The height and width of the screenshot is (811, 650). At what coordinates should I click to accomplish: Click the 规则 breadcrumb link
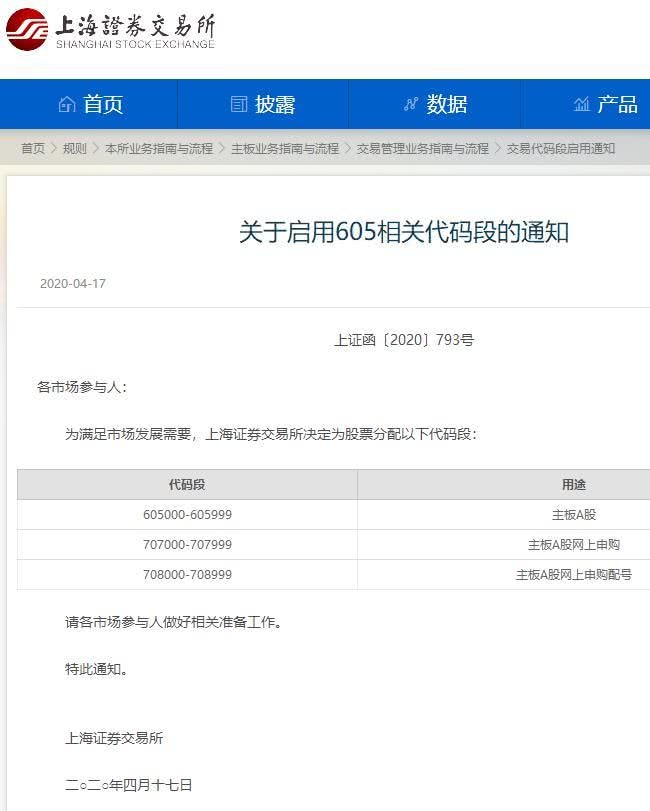click(75, 148)
